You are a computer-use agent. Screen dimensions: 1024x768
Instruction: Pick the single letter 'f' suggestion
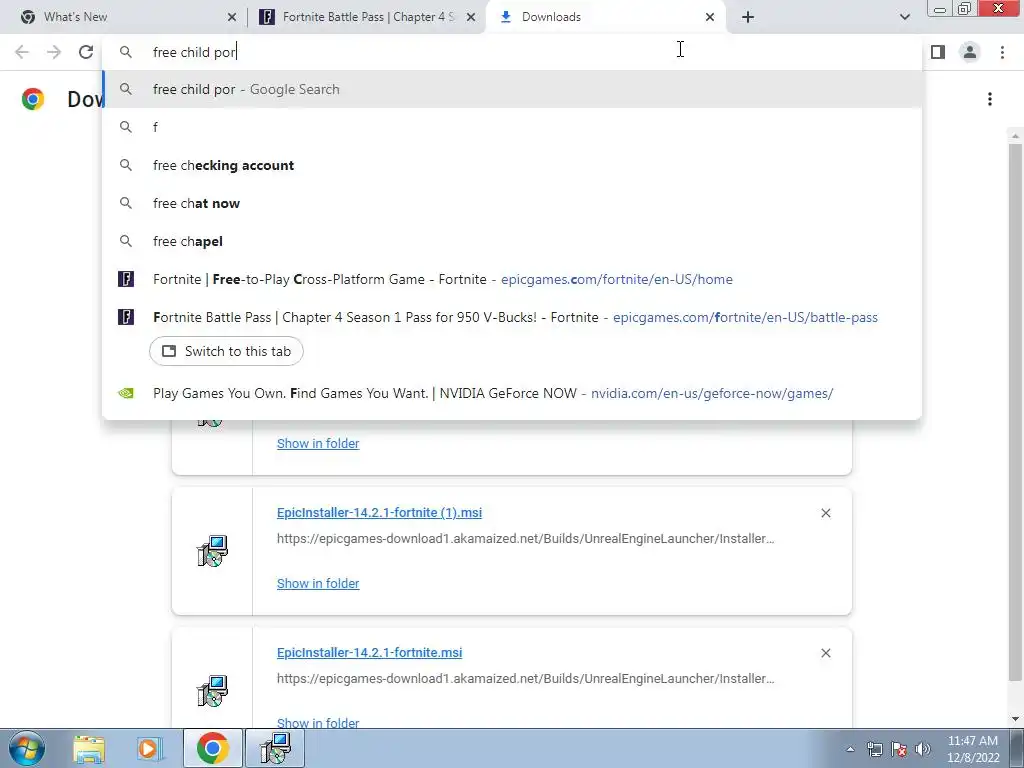(x=512, y=127)
